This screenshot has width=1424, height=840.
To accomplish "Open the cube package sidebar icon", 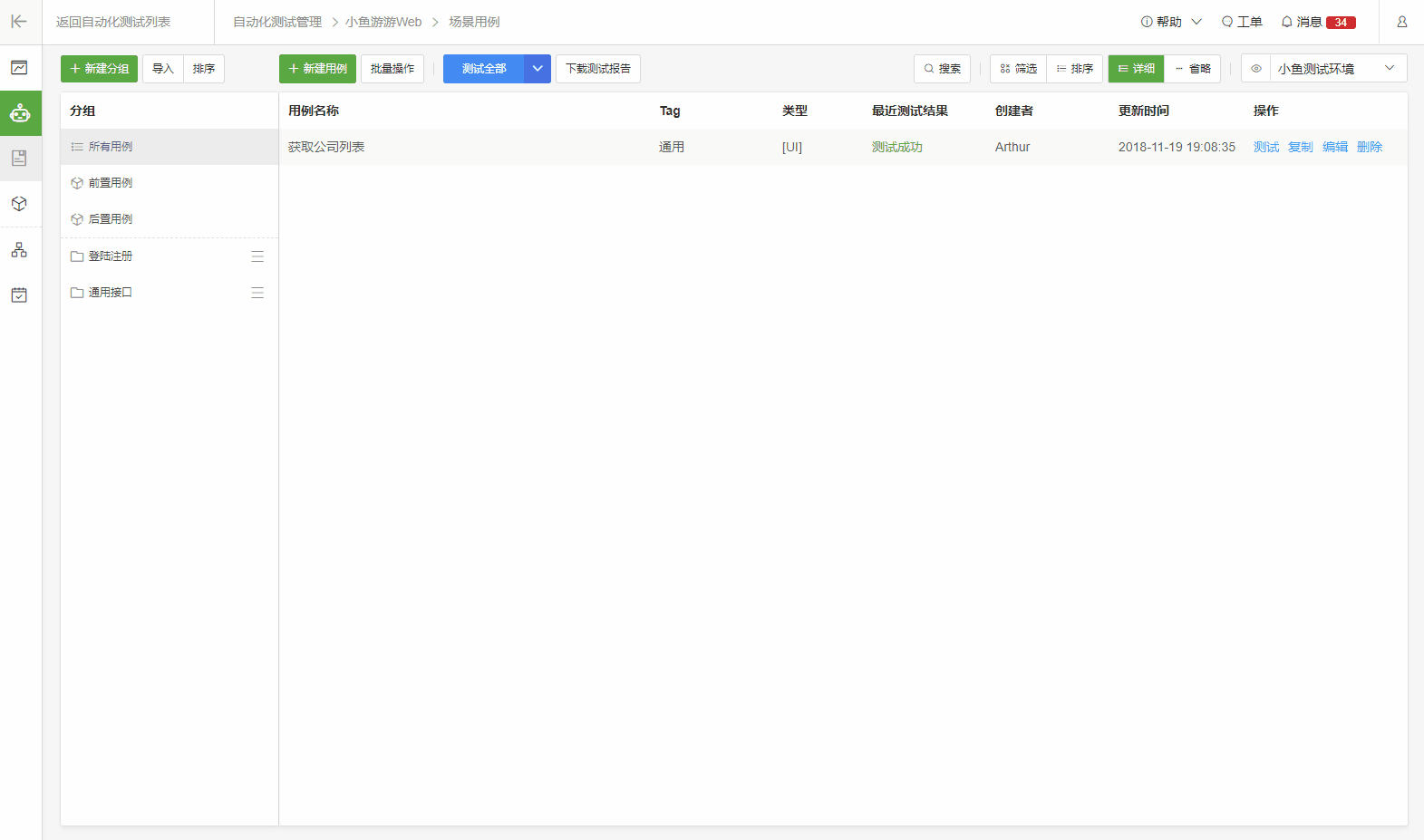I will 19,204.
